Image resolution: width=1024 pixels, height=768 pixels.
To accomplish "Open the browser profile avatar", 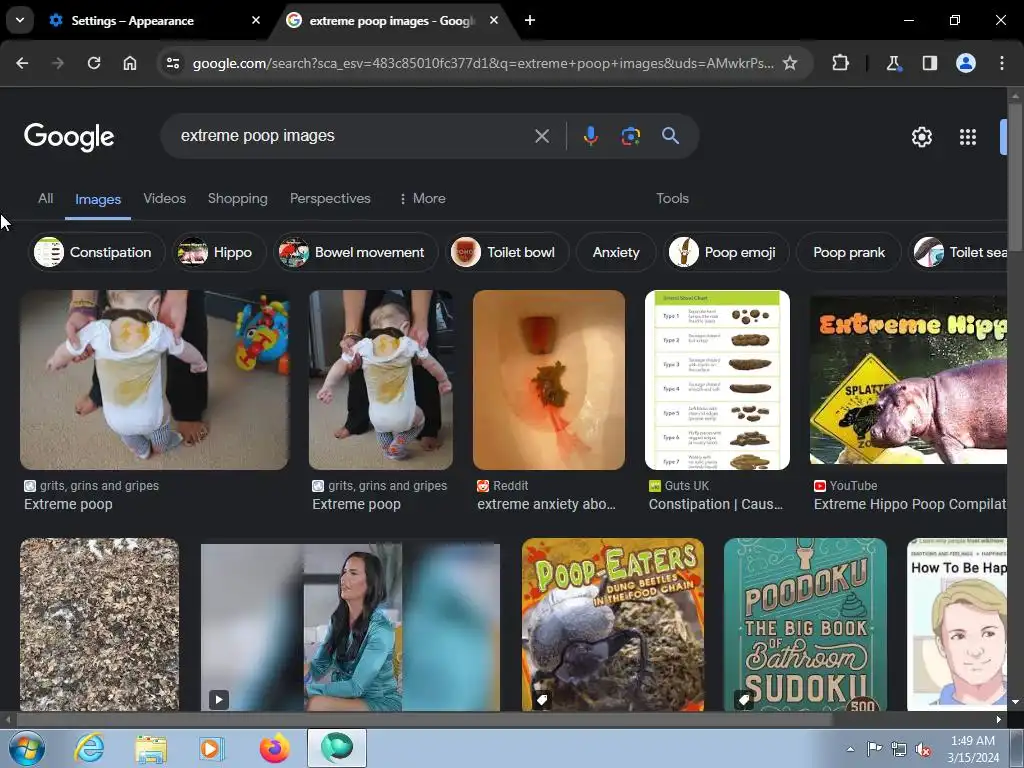I will click(965, 63).
